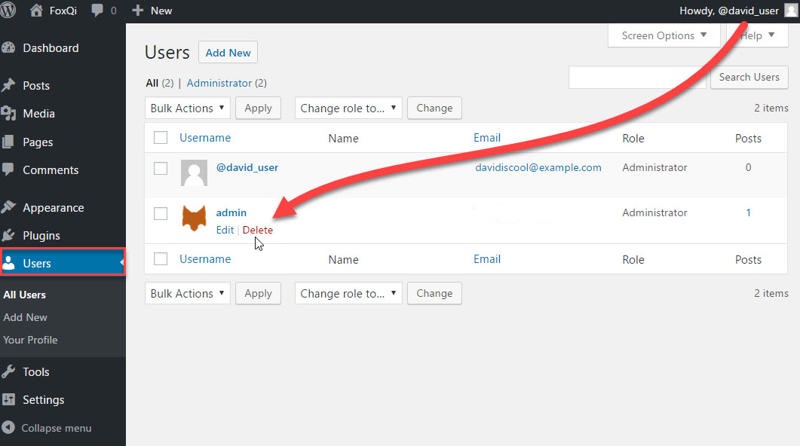Expand the Screen Options panel
The height and width of the screenshot is (446, 800).
click(664, 36)
